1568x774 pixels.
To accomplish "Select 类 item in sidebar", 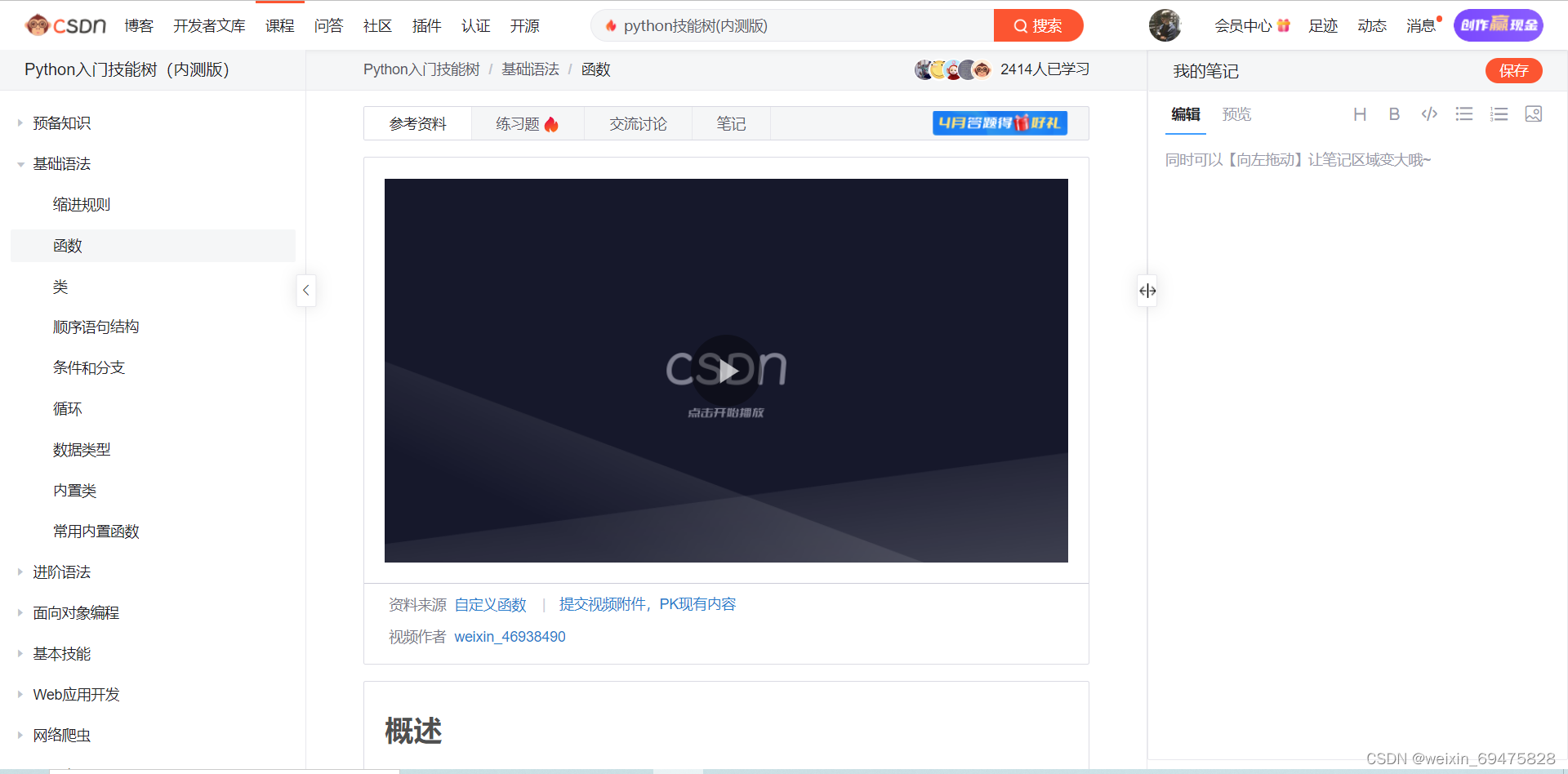I will 60,287.
